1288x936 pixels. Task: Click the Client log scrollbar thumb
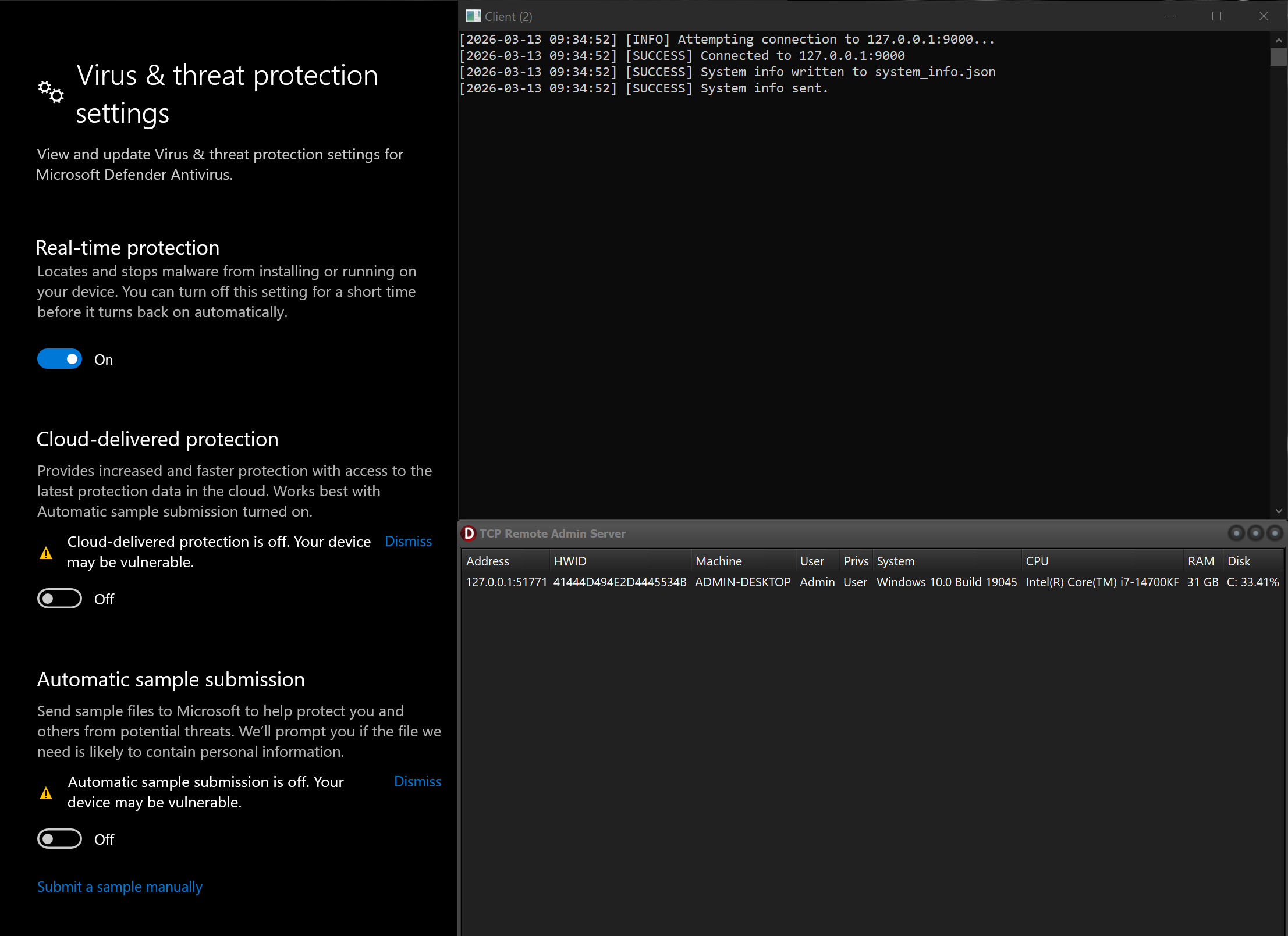[x=1279, y=58]
